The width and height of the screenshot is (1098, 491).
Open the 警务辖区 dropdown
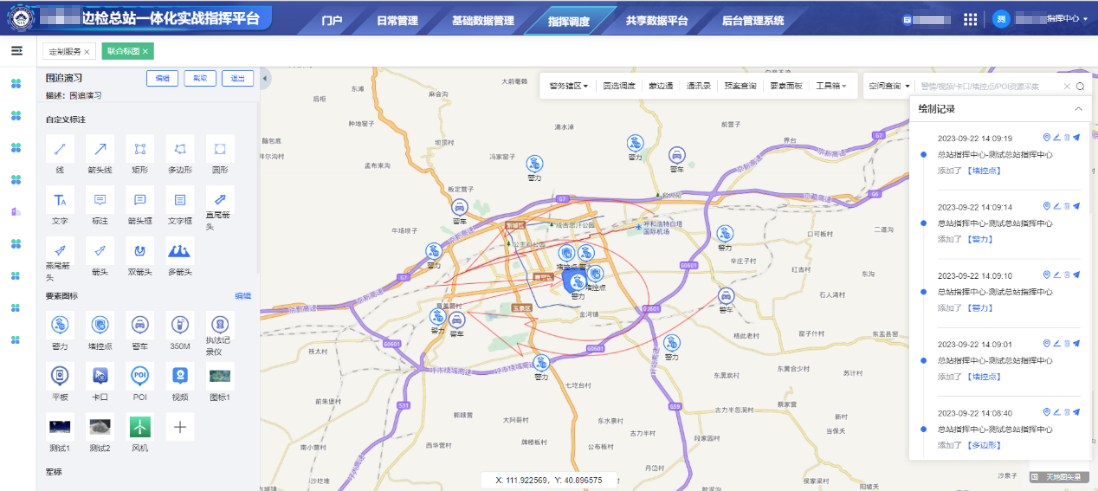pyautogui.click(x=568, y=86)
